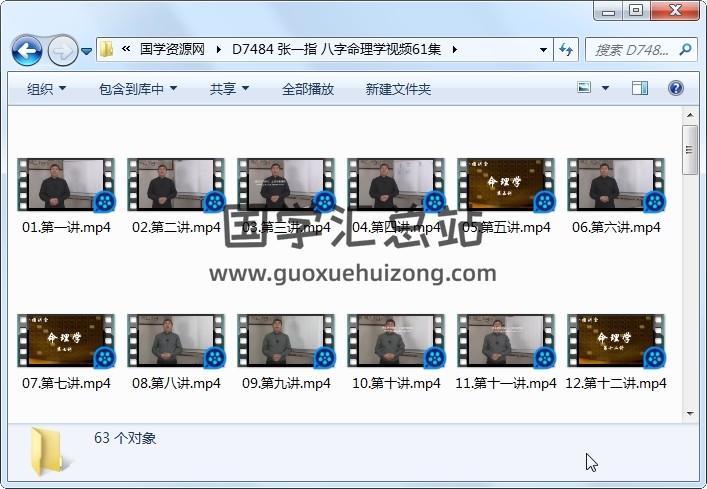
Task: Click 全部播放 in the toolbar
Action: coord(308,89)
